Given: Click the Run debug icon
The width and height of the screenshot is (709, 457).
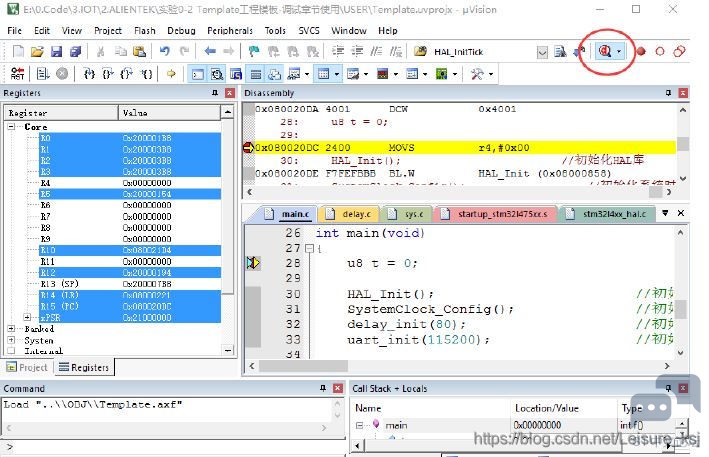Looking at the screenshot, I should coord(43,73).
